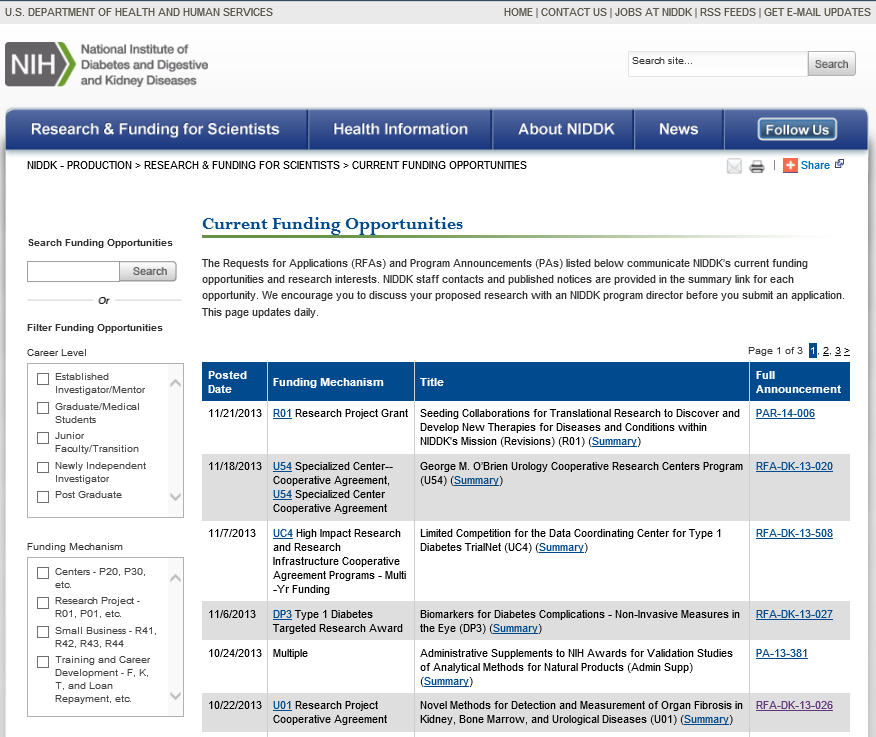This screenshot has height=737, width=876.
Task: Open the RFA-DK-13-020 announcement
Action: [x=794, y=467]
